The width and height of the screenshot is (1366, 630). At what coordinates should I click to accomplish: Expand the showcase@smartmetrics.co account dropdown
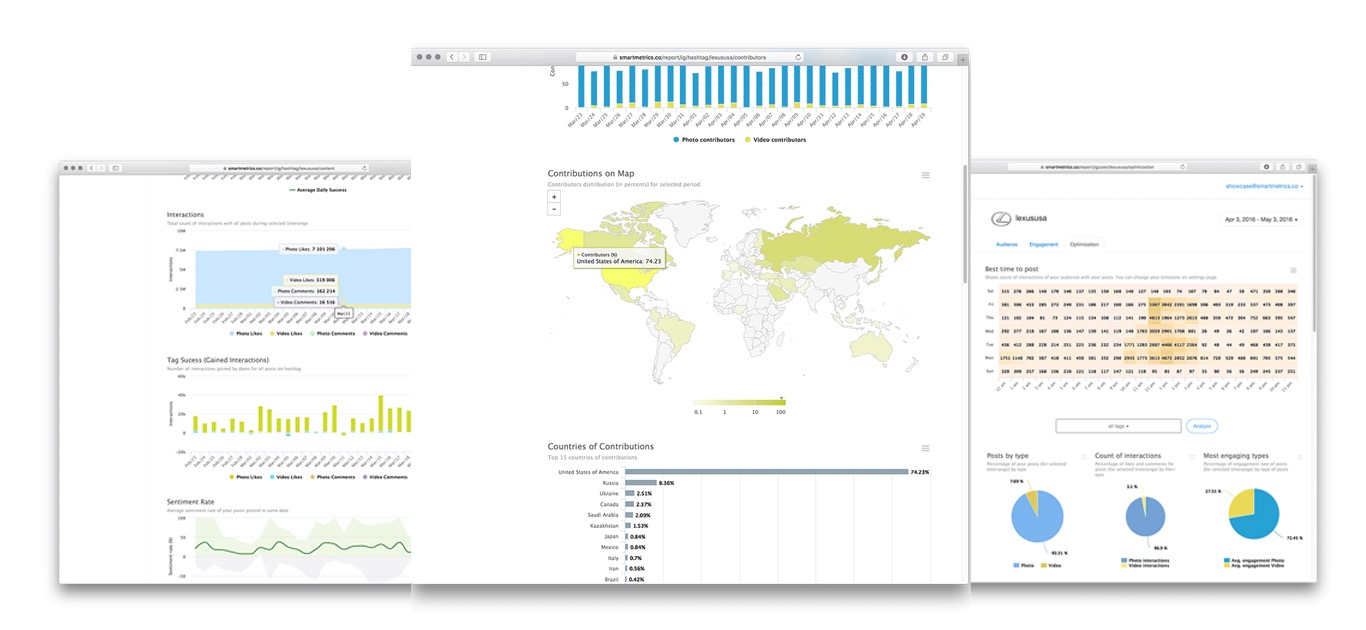[1264, 186]
